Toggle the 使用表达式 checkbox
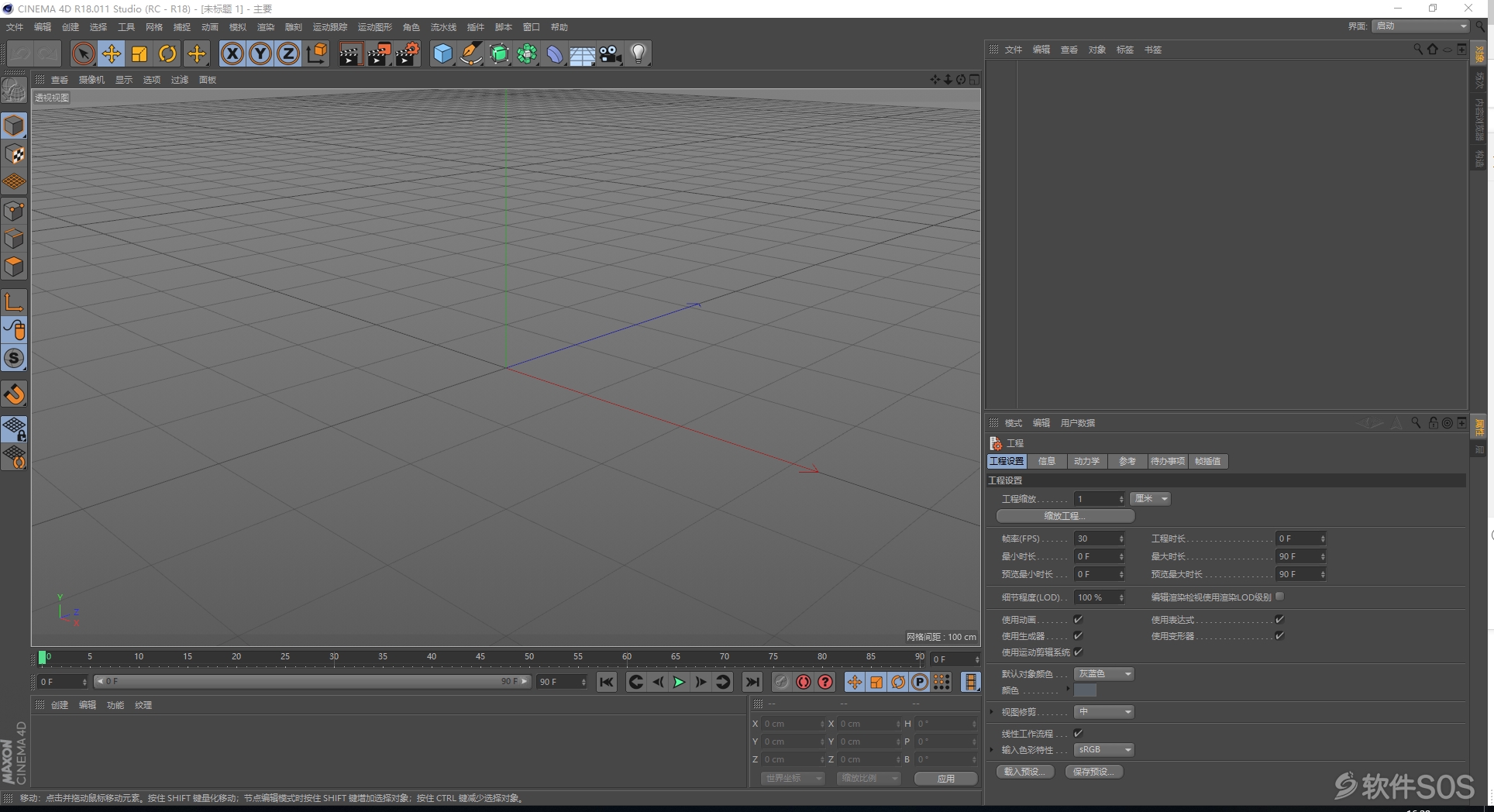The image size is (1494, 812). [1279, 619]
